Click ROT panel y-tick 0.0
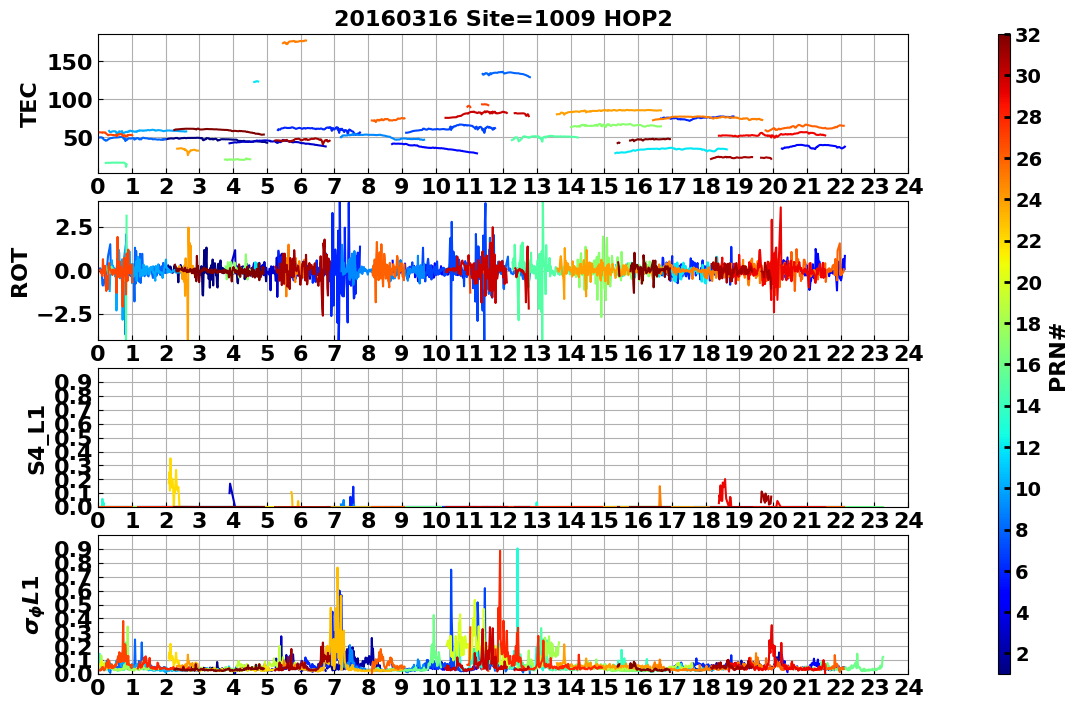This screenshot has height=709, width=1077. coord(74,271)
